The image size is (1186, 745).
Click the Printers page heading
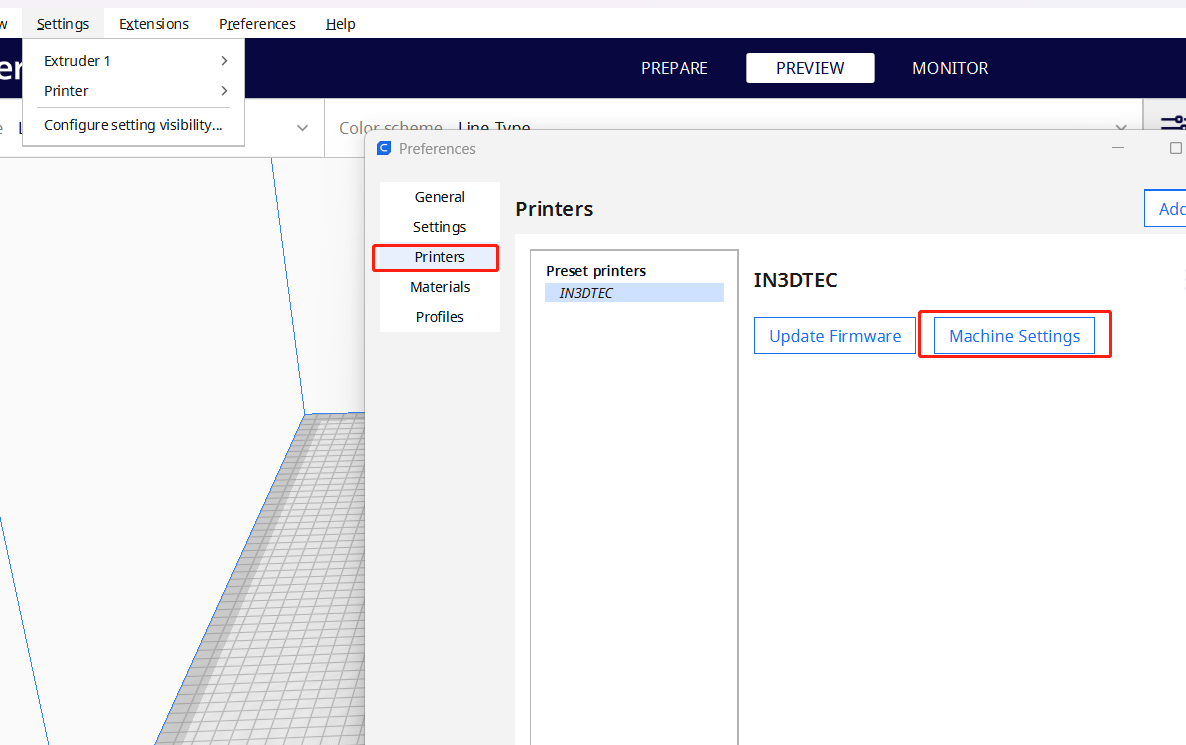click(x=554, y=209)
